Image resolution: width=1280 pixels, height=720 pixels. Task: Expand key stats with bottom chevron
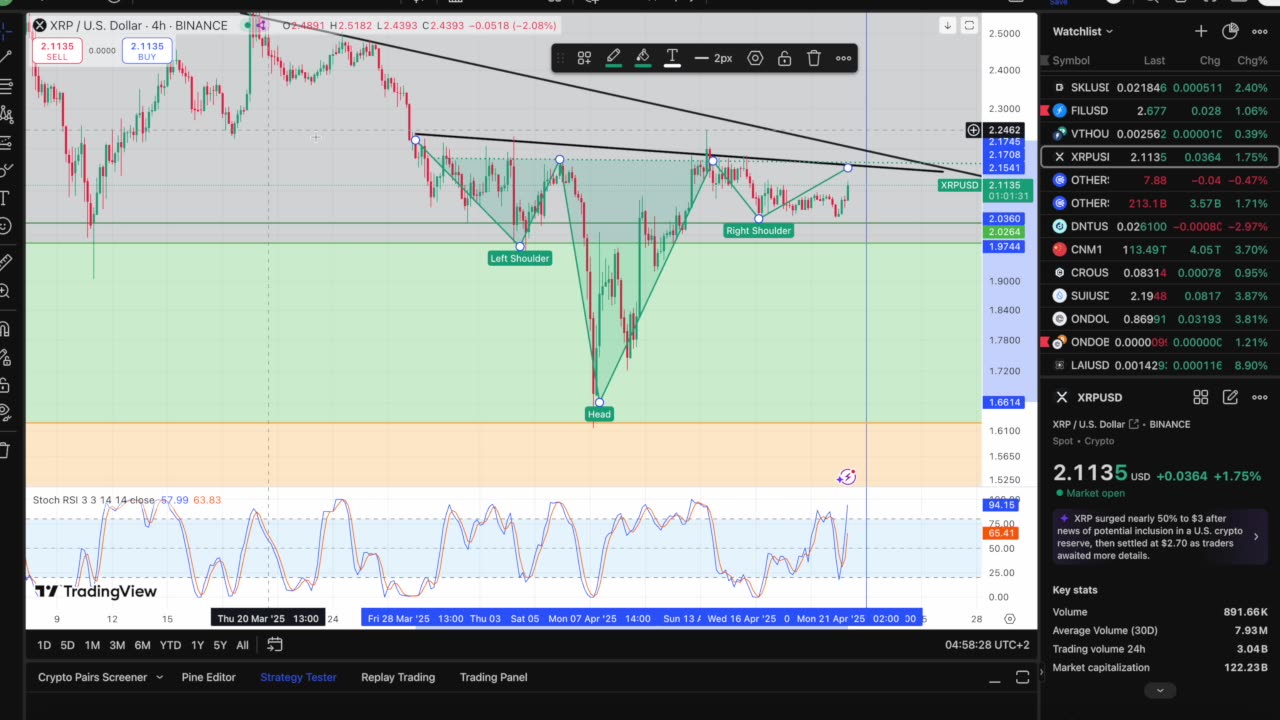click(x=1160, y=690)
